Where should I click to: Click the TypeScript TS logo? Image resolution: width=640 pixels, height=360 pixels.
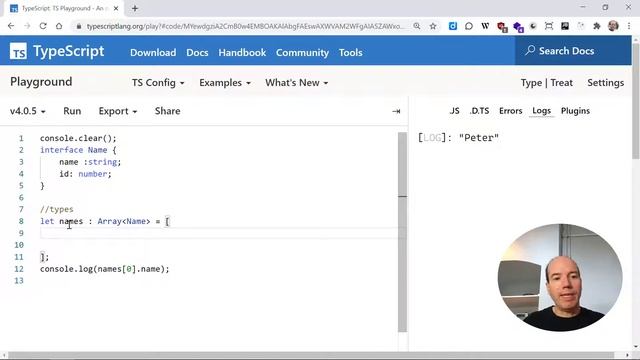18,51
